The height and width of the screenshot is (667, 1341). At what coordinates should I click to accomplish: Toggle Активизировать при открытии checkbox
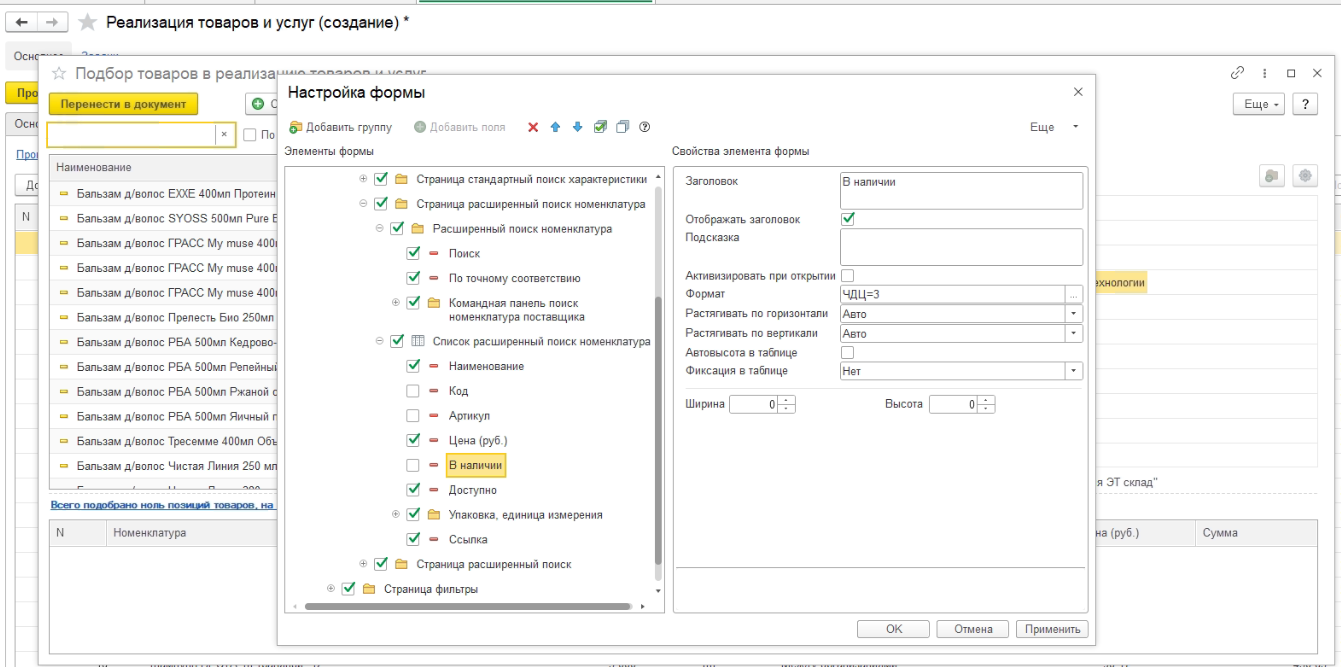tap(848, 275)
